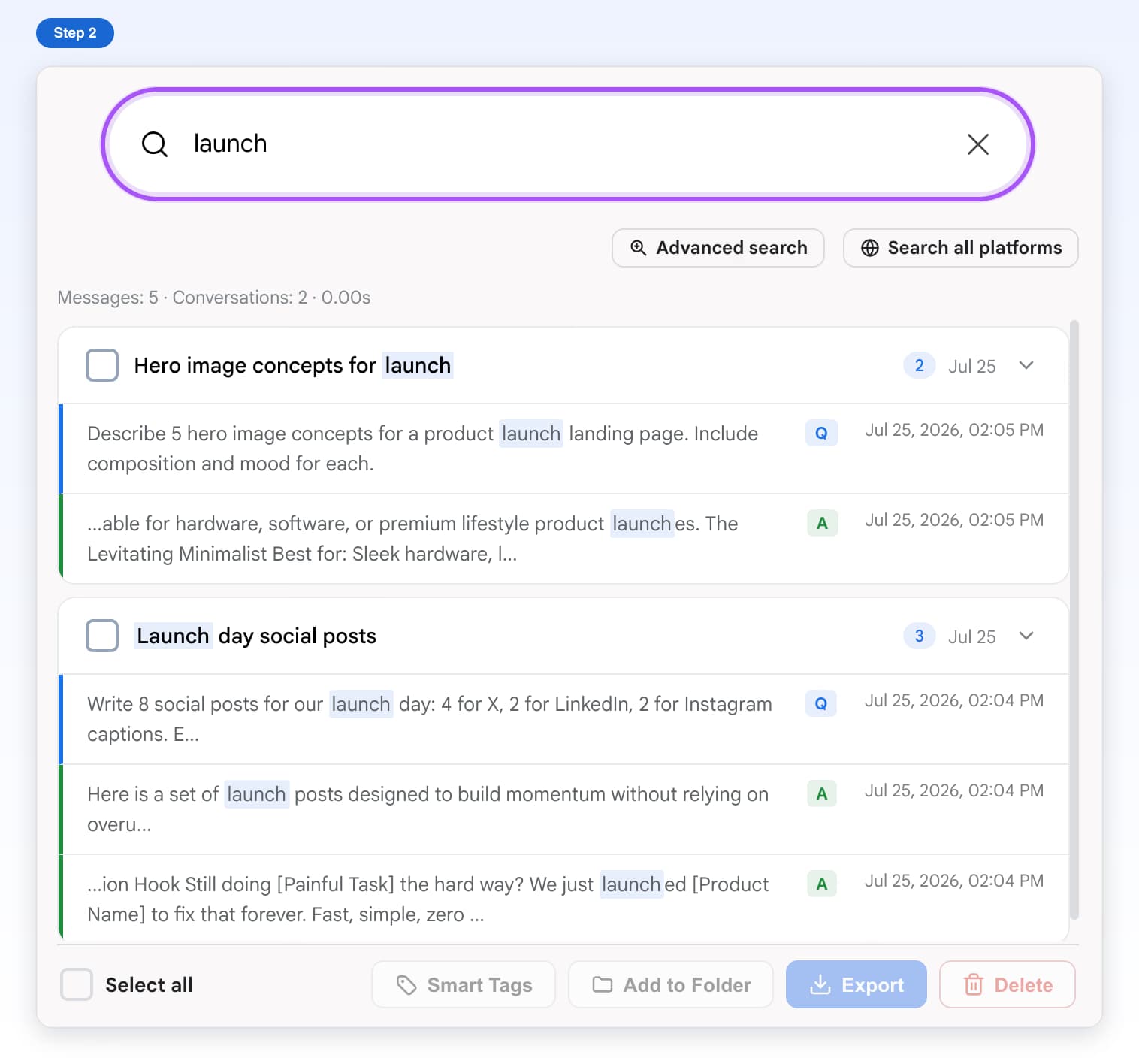Tick the Select all checkbox
The height and width of the screenshot is (1064, 1139).
tap(77, 984)
